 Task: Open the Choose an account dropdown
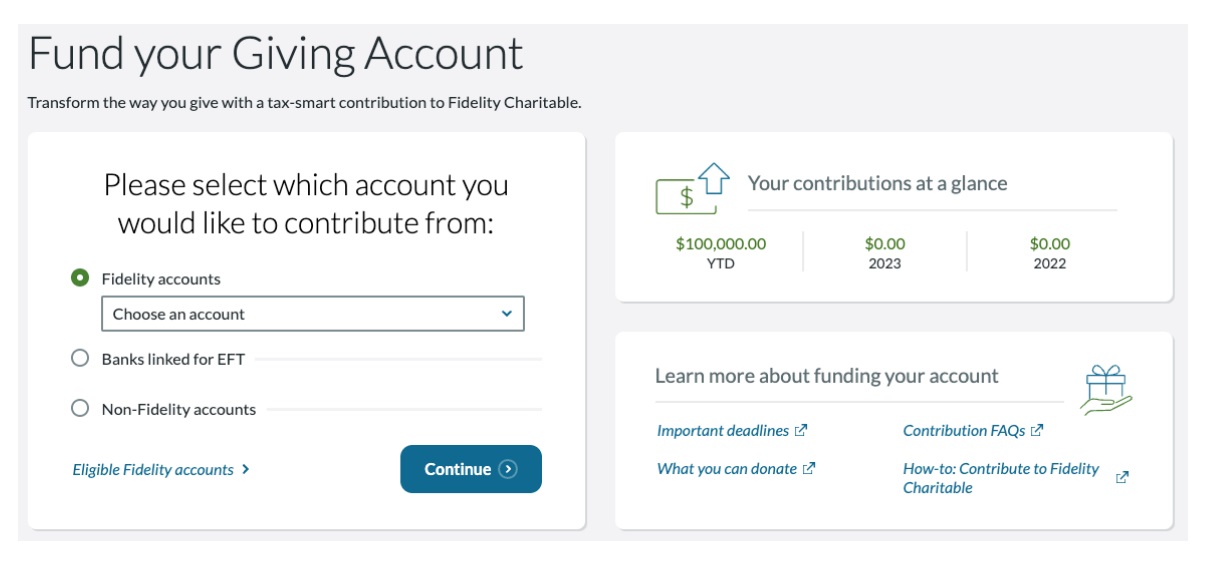tap(313, 314)
